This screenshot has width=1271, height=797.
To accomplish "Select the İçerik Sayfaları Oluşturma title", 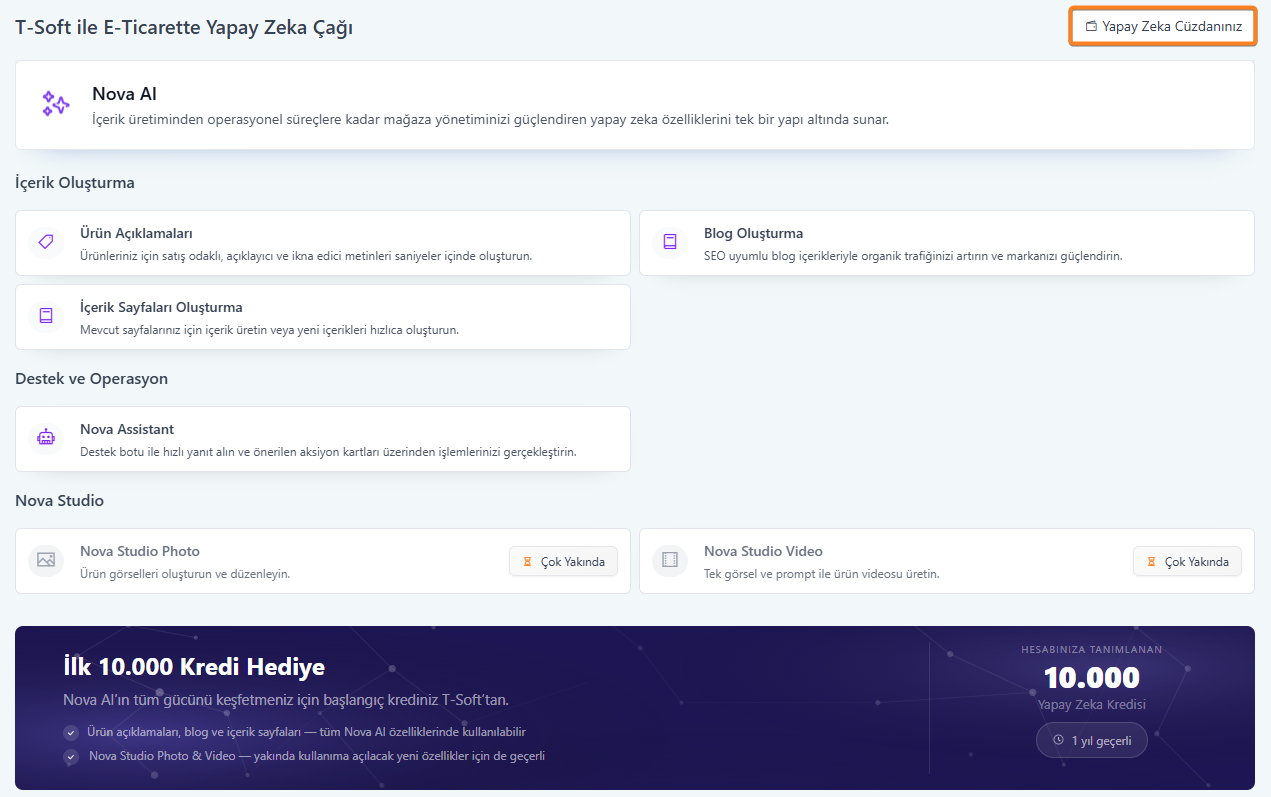I will coord(161,307).
